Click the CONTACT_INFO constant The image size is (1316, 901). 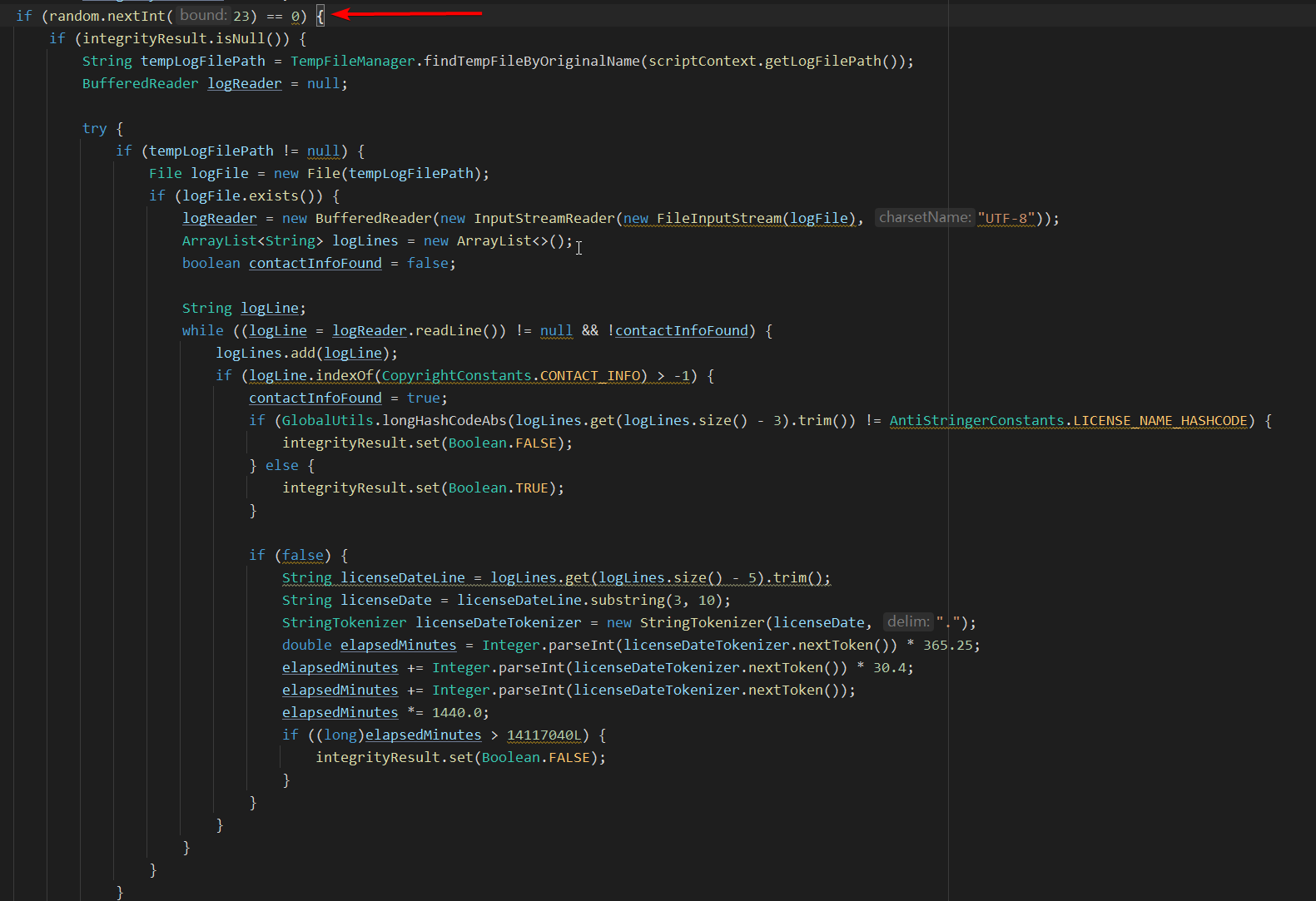pyautogui.click(x=590, y=375)
